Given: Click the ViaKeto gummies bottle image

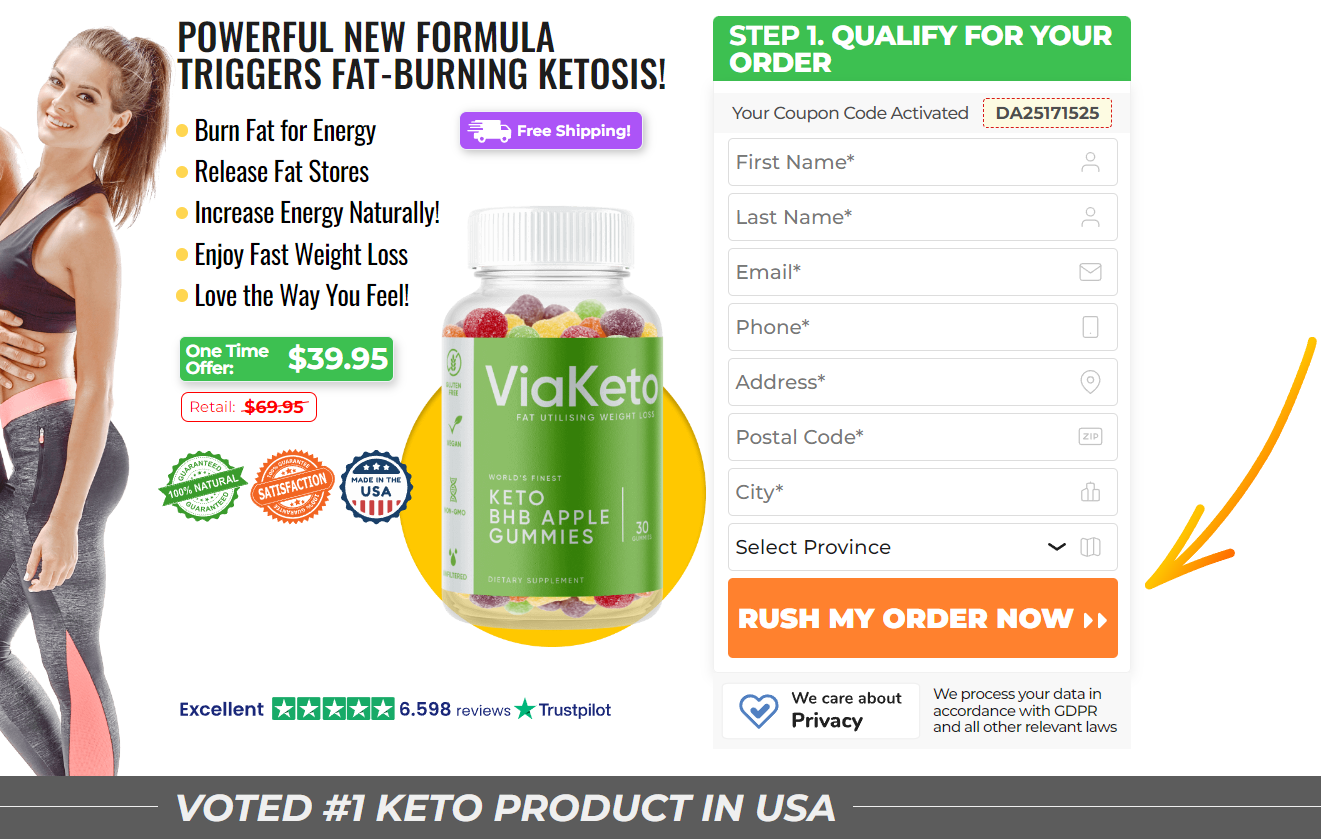Looking at the screenshot, I should point(552,415).
